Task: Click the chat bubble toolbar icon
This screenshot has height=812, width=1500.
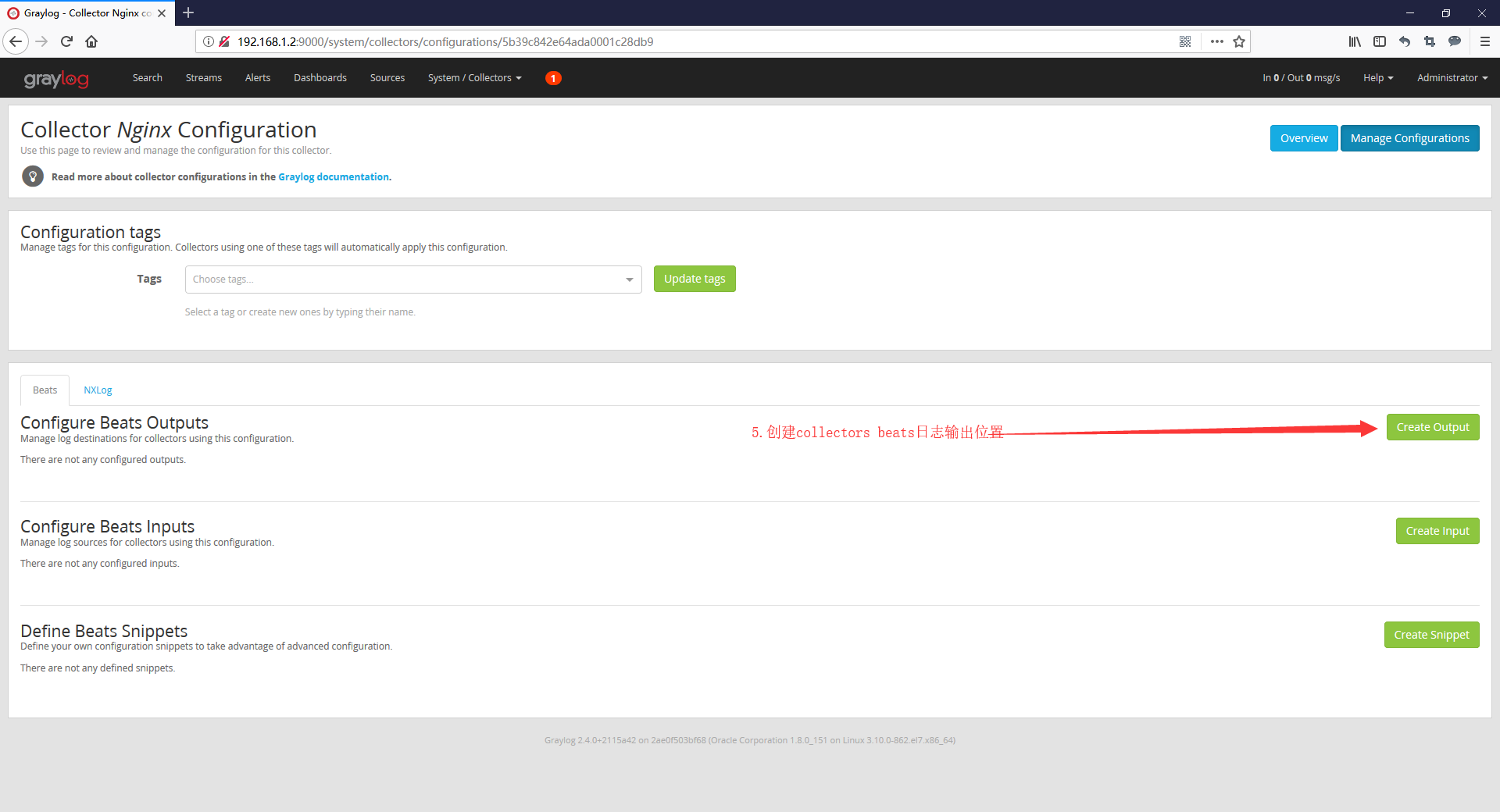Action: [x=1455, y=41]
